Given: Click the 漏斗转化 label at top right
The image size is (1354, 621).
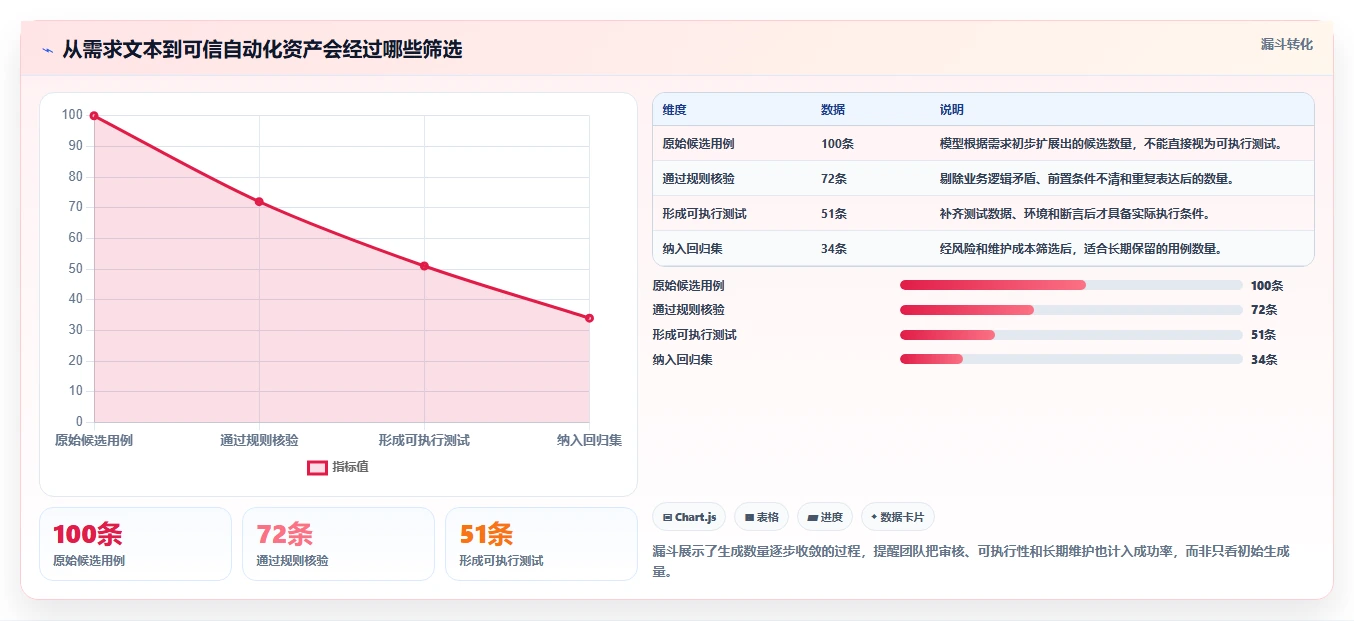Looking at the screenshot, I should point(1286,44).
